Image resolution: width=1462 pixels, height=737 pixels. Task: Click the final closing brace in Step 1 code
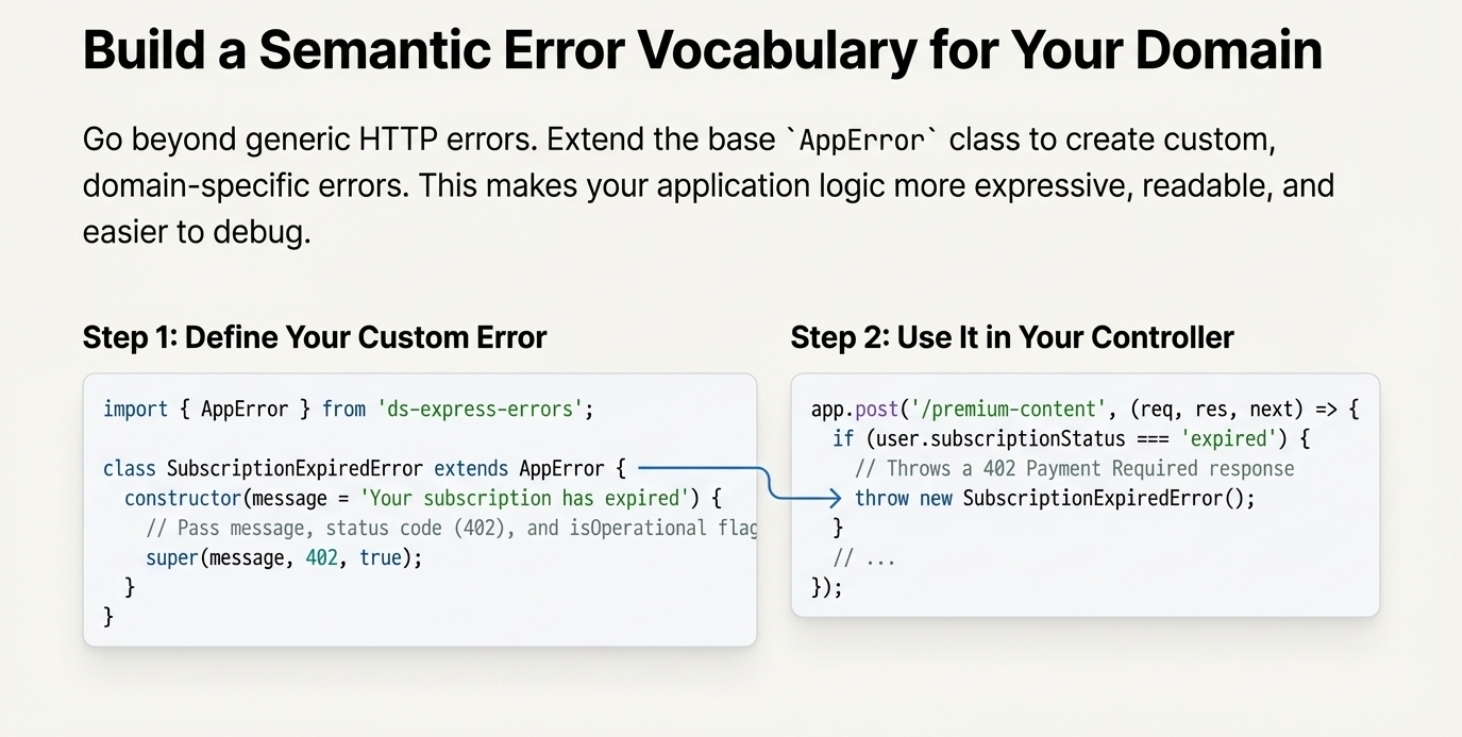click(108, 617)
